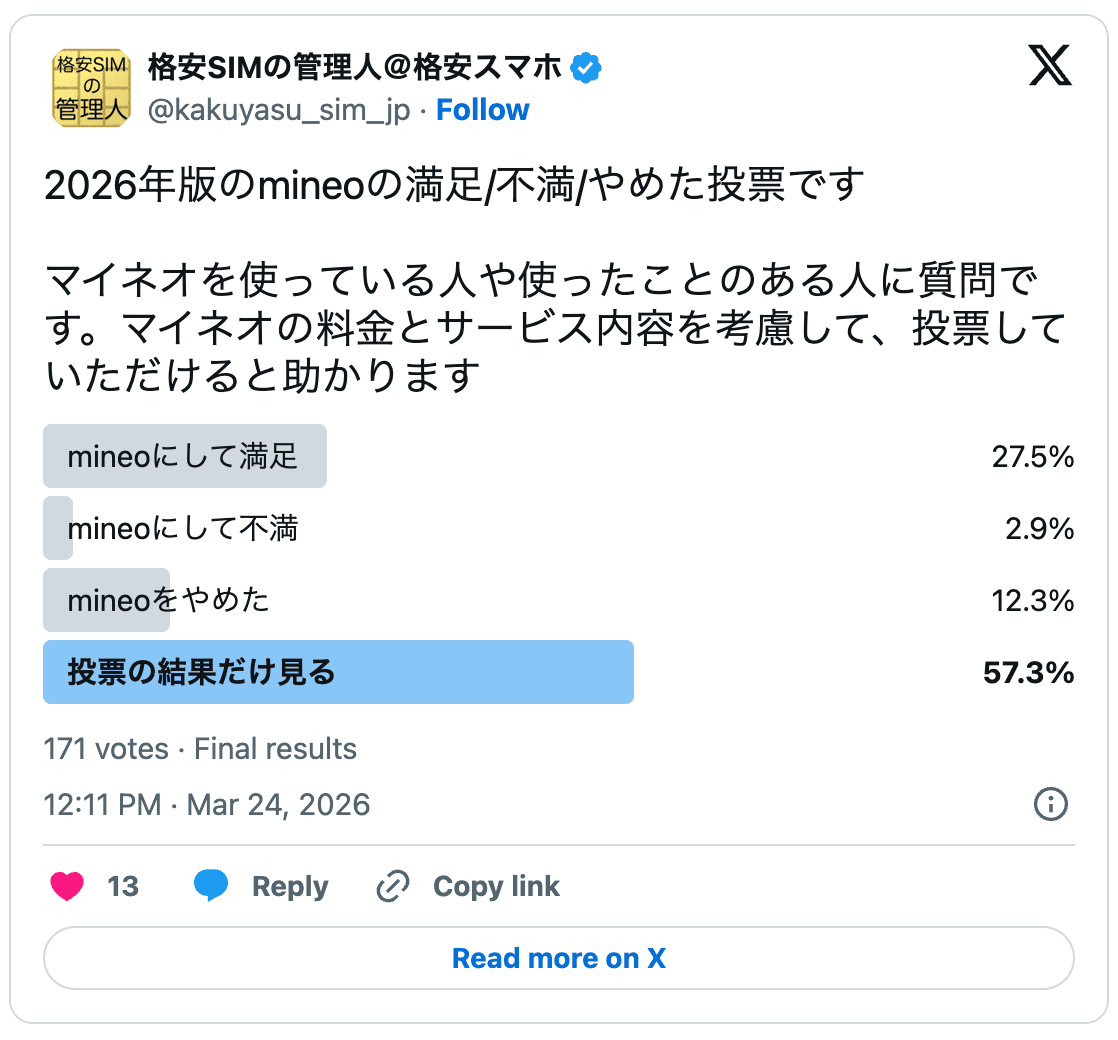Screen dimensions: 1118x1040
Task: Like the tweet with the heart icon
Action: tap(66, 886)
